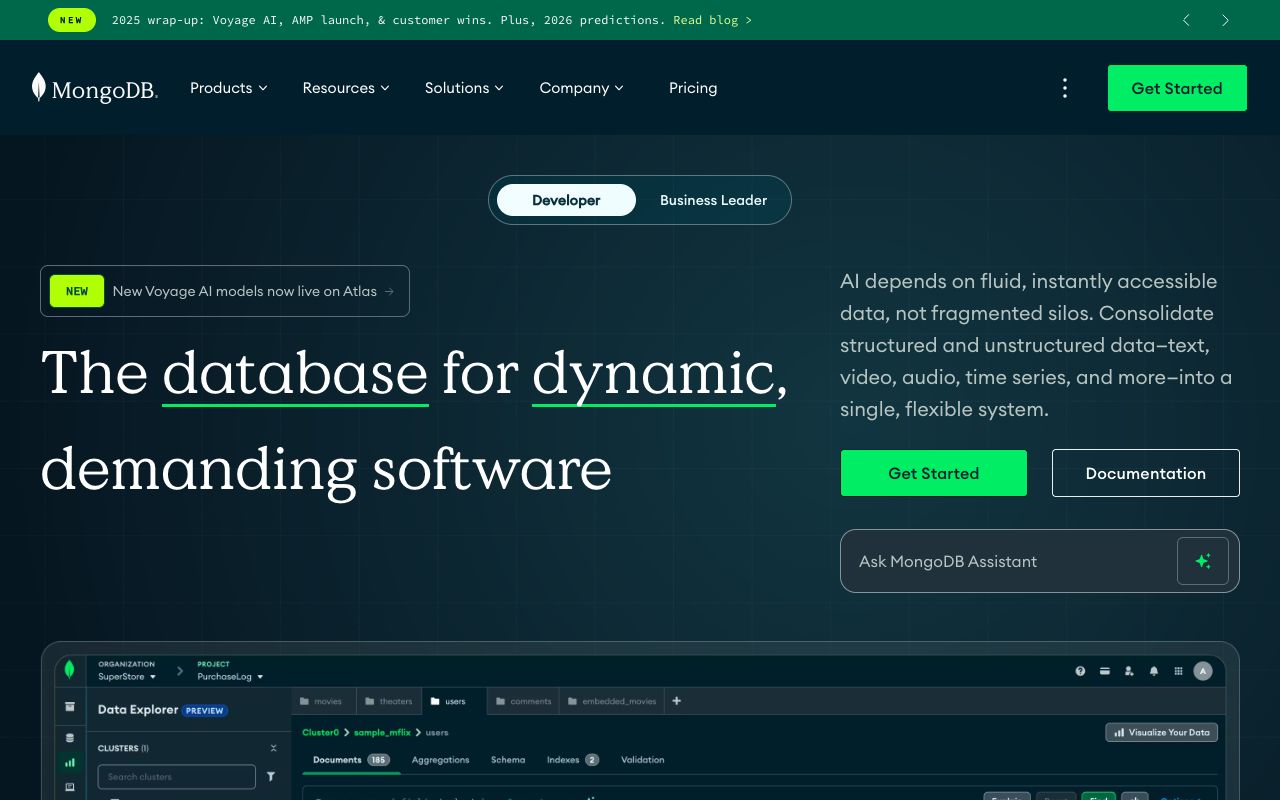
Task: Open the Company dropdown menu
Action: tap(581, 88)
